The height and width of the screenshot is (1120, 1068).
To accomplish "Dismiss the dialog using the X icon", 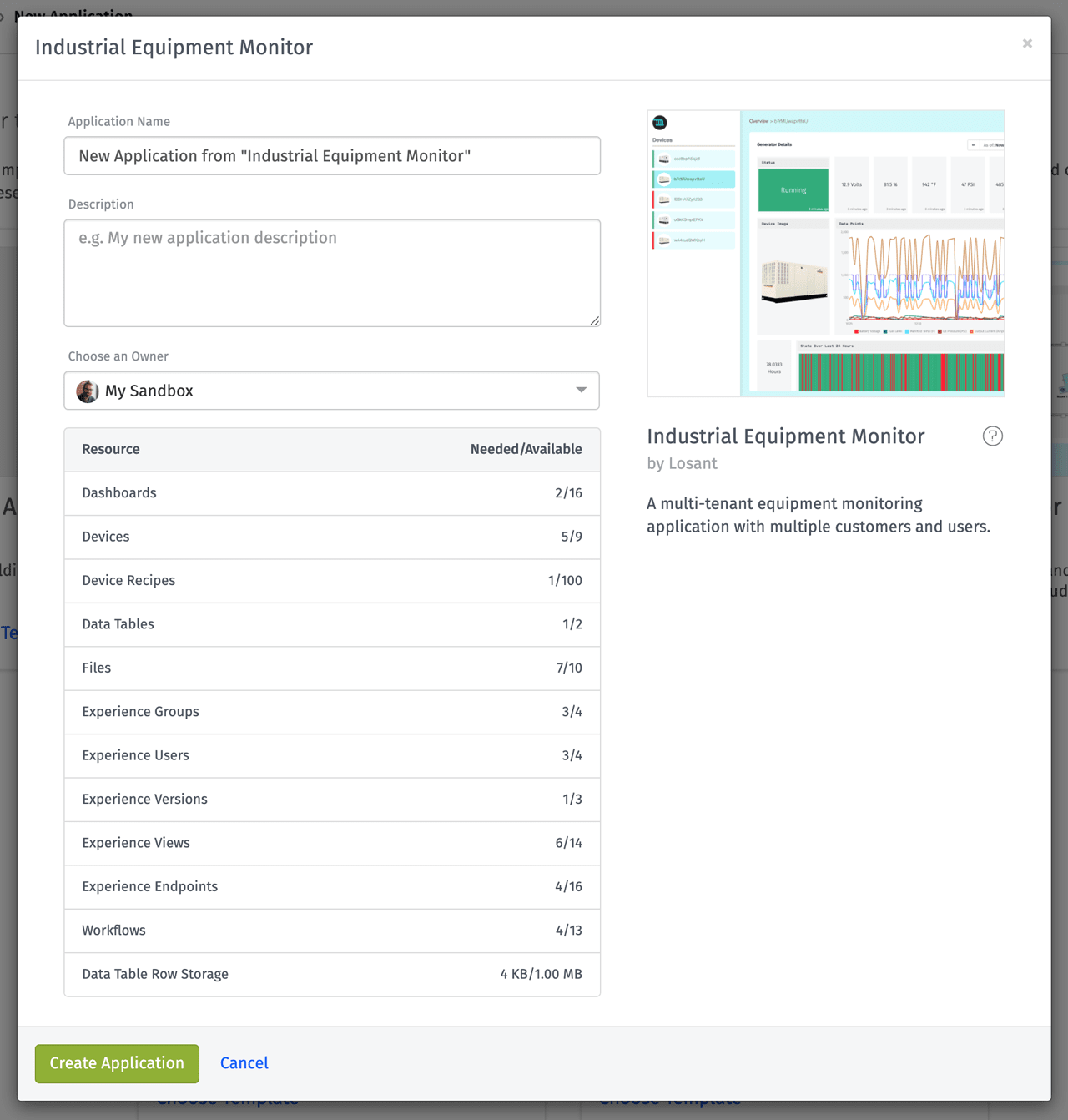I will pos(1027,43).
